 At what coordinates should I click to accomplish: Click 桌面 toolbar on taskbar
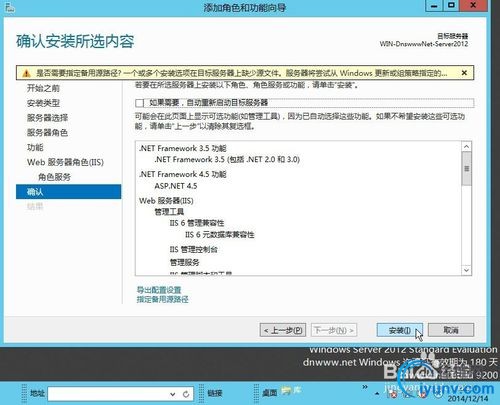[270, 393]
